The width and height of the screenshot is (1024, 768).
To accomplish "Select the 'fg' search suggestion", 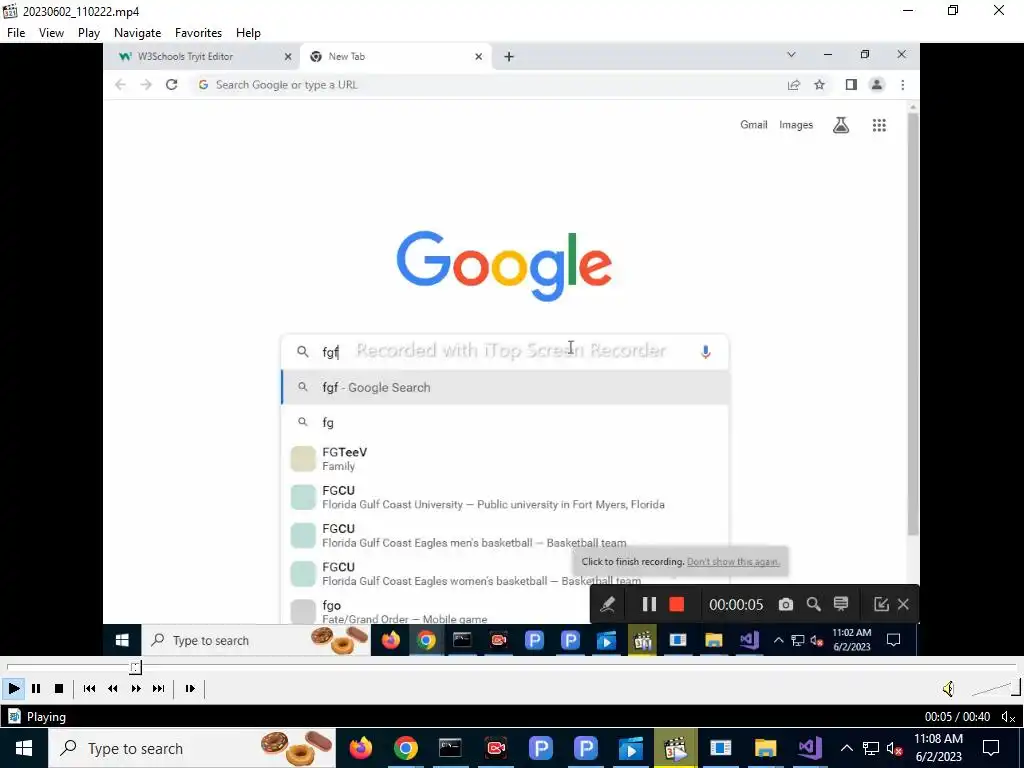I will 505,423.
